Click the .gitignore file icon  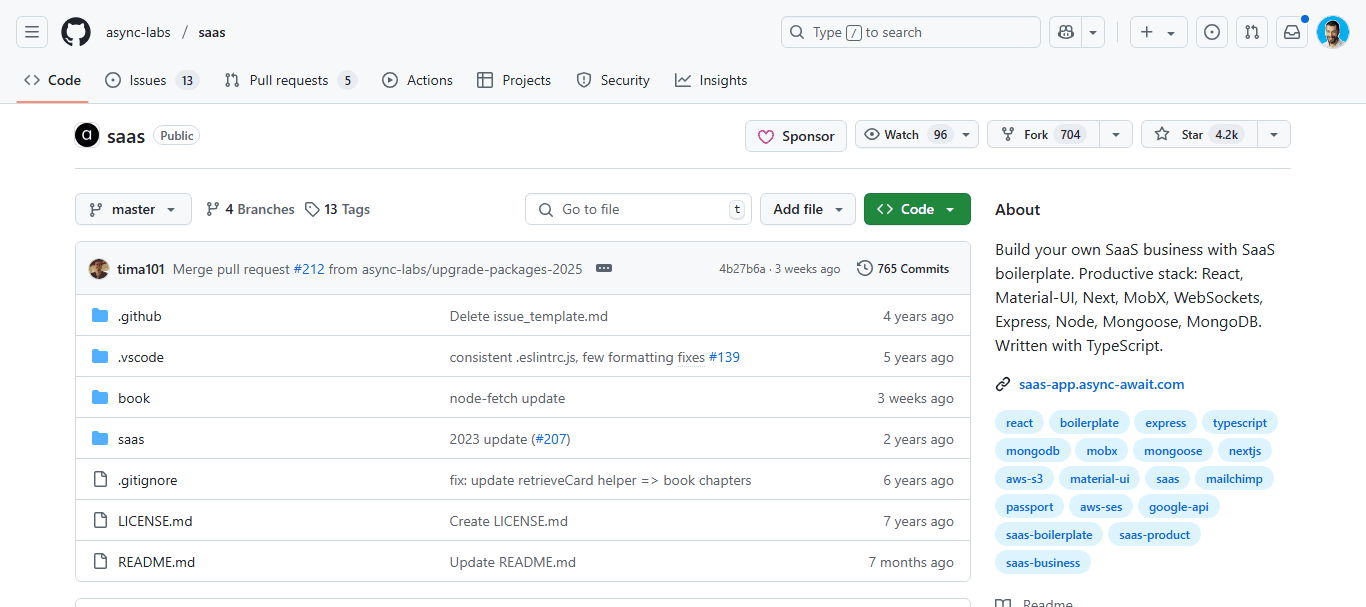(x=100, y=480)
